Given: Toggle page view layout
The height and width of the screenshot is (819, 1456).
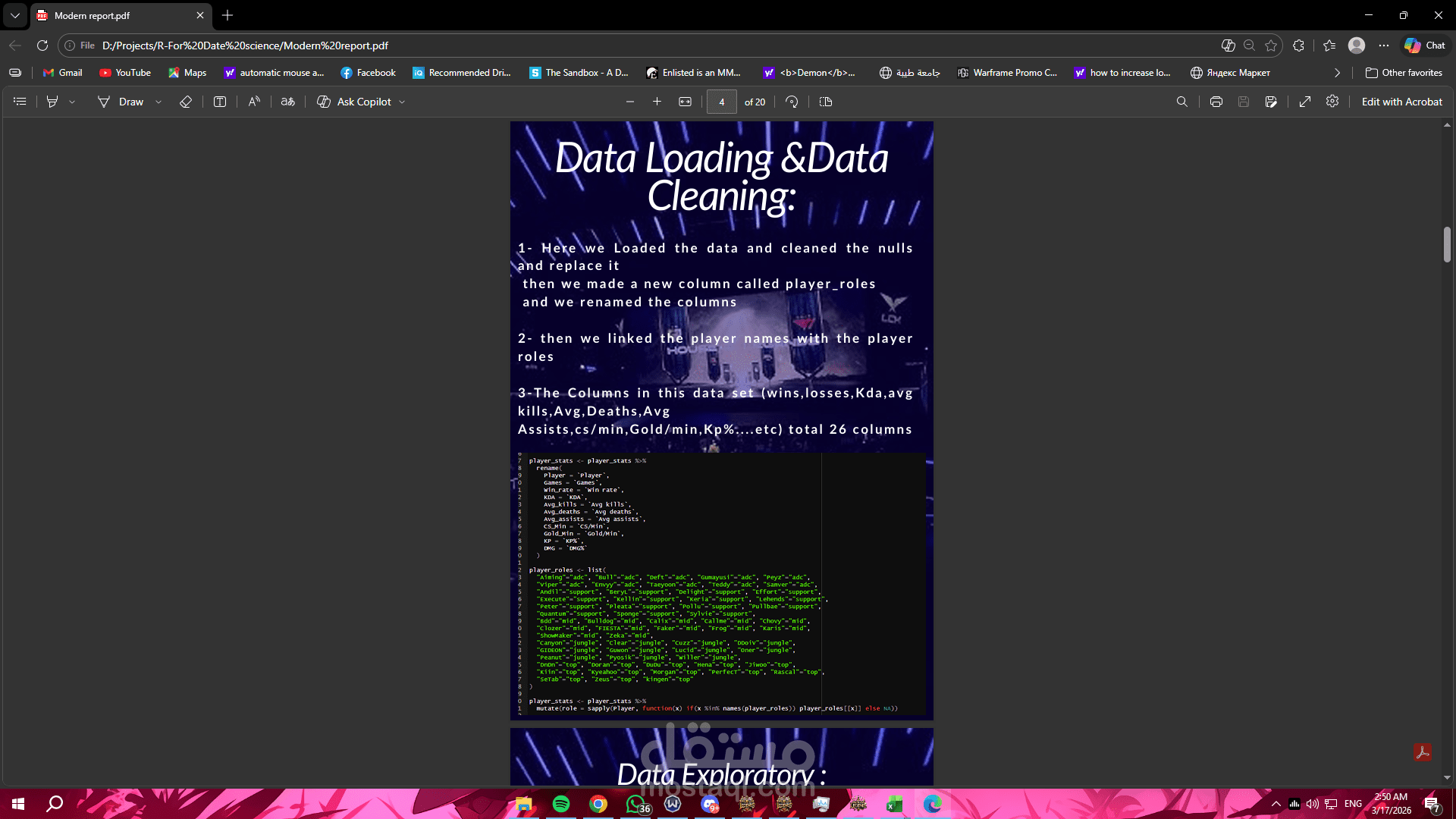Looking at the screenshot, I should coord(826,102).
